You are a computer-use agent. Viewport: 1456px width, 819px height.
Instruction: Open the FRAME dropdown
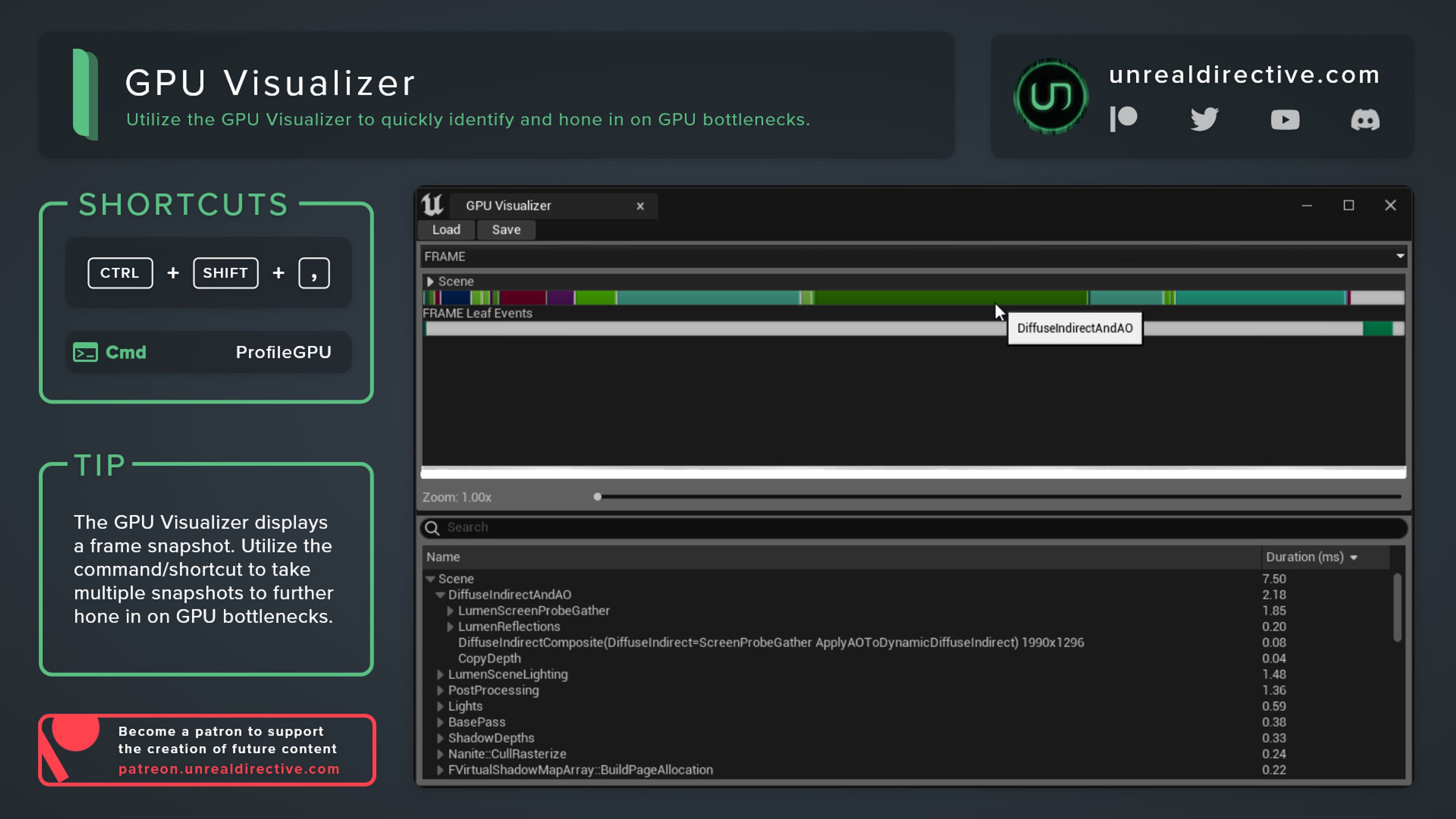1400,256
